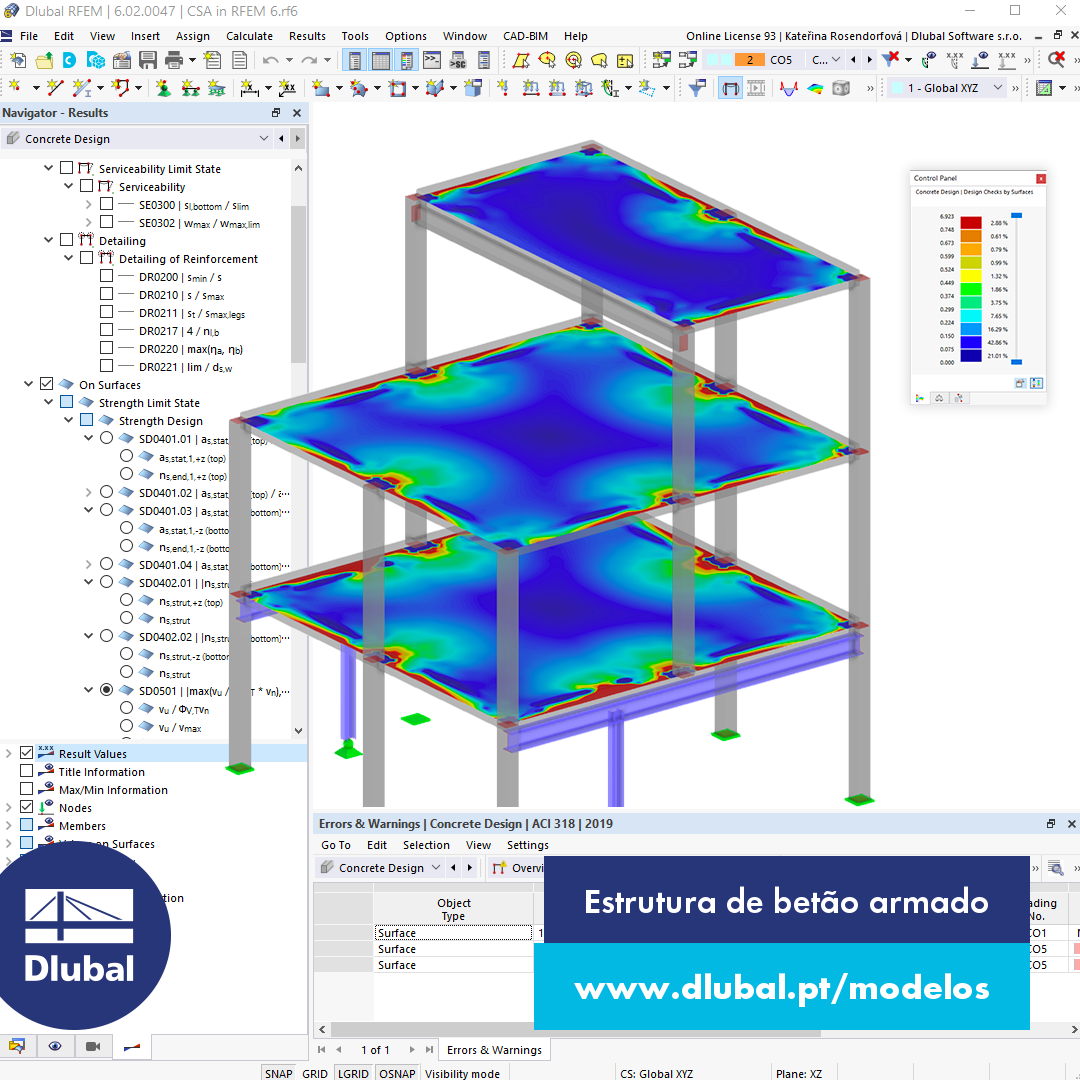The width and height of the screenshot is (1080, 1080).
Task: Click the eye display tab icon in navigator
Action: coord(55,1046)
